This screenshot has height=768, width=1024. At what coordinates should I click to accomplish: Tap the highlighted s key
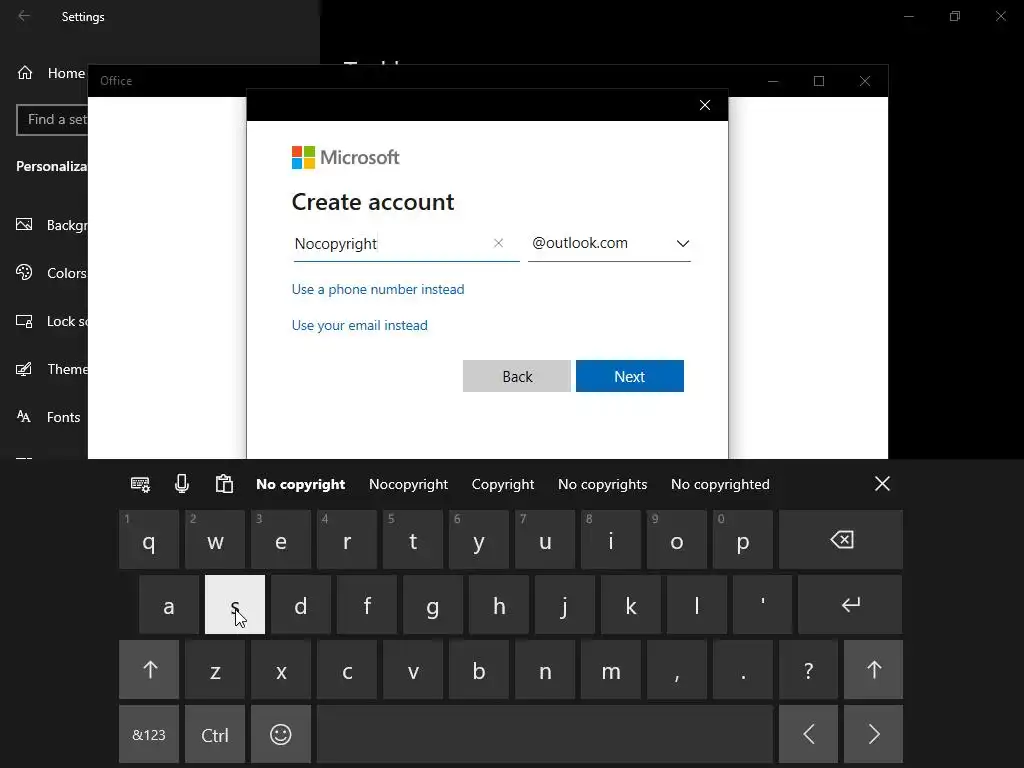pos(235,605)
